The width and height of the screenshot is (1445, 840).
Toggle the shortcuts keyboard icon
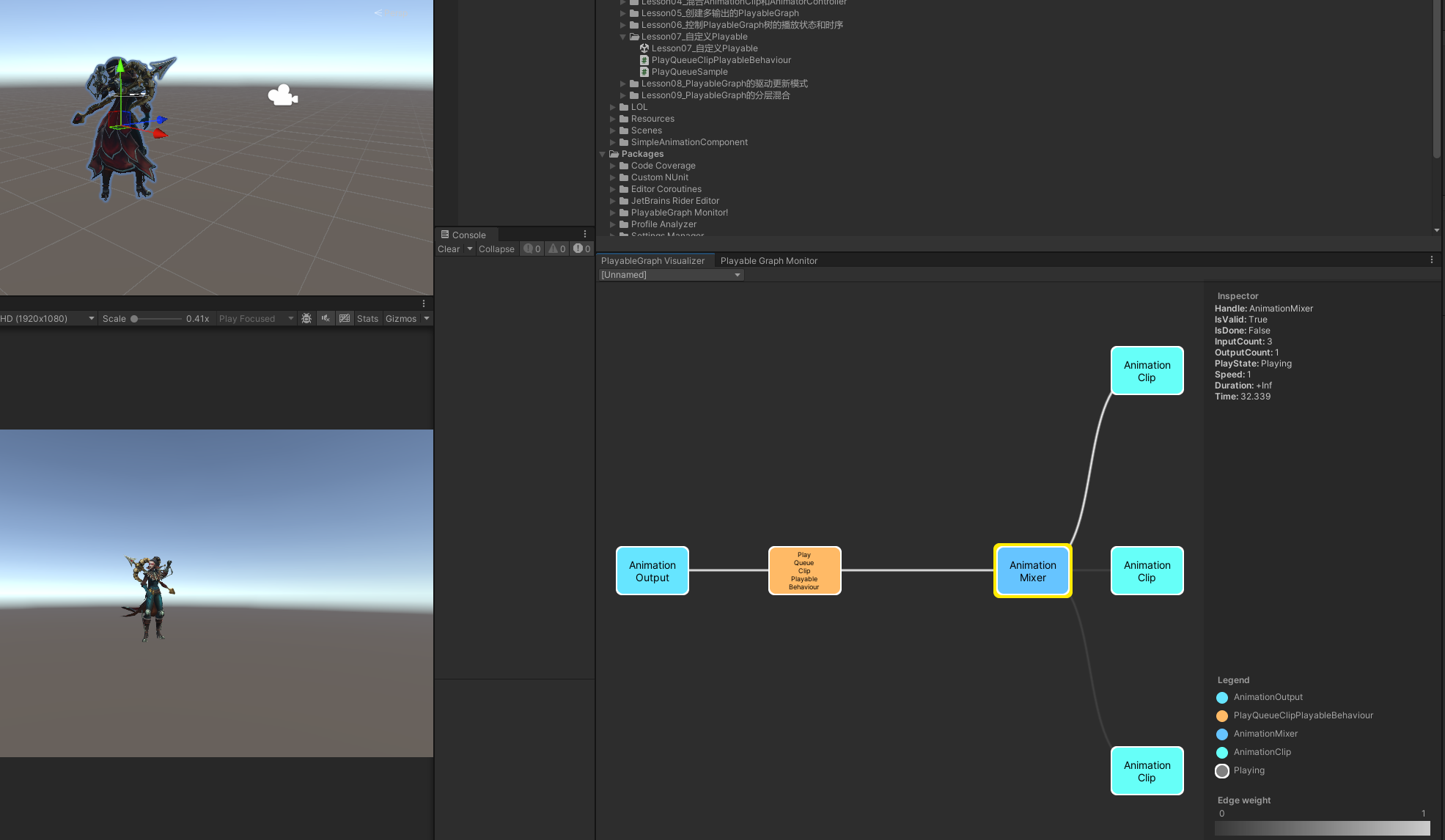pyautogui.click(x=345, y=318)
